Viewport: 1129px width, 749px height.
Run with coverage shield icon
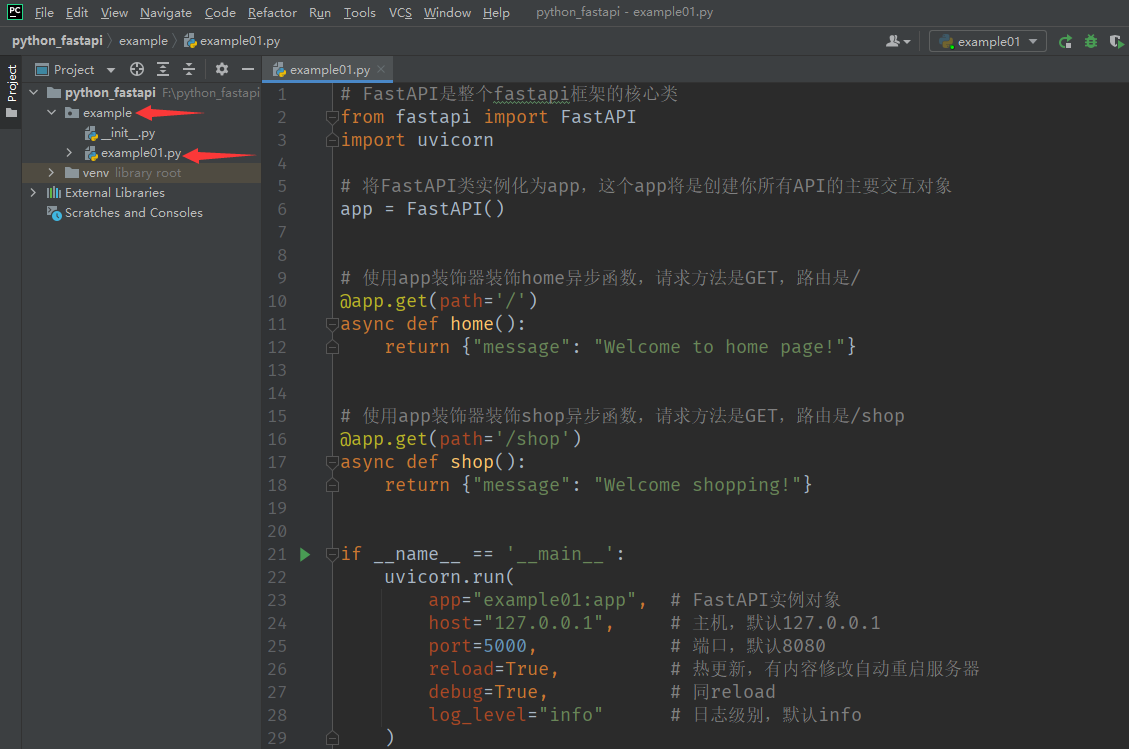pos(1116,42)
